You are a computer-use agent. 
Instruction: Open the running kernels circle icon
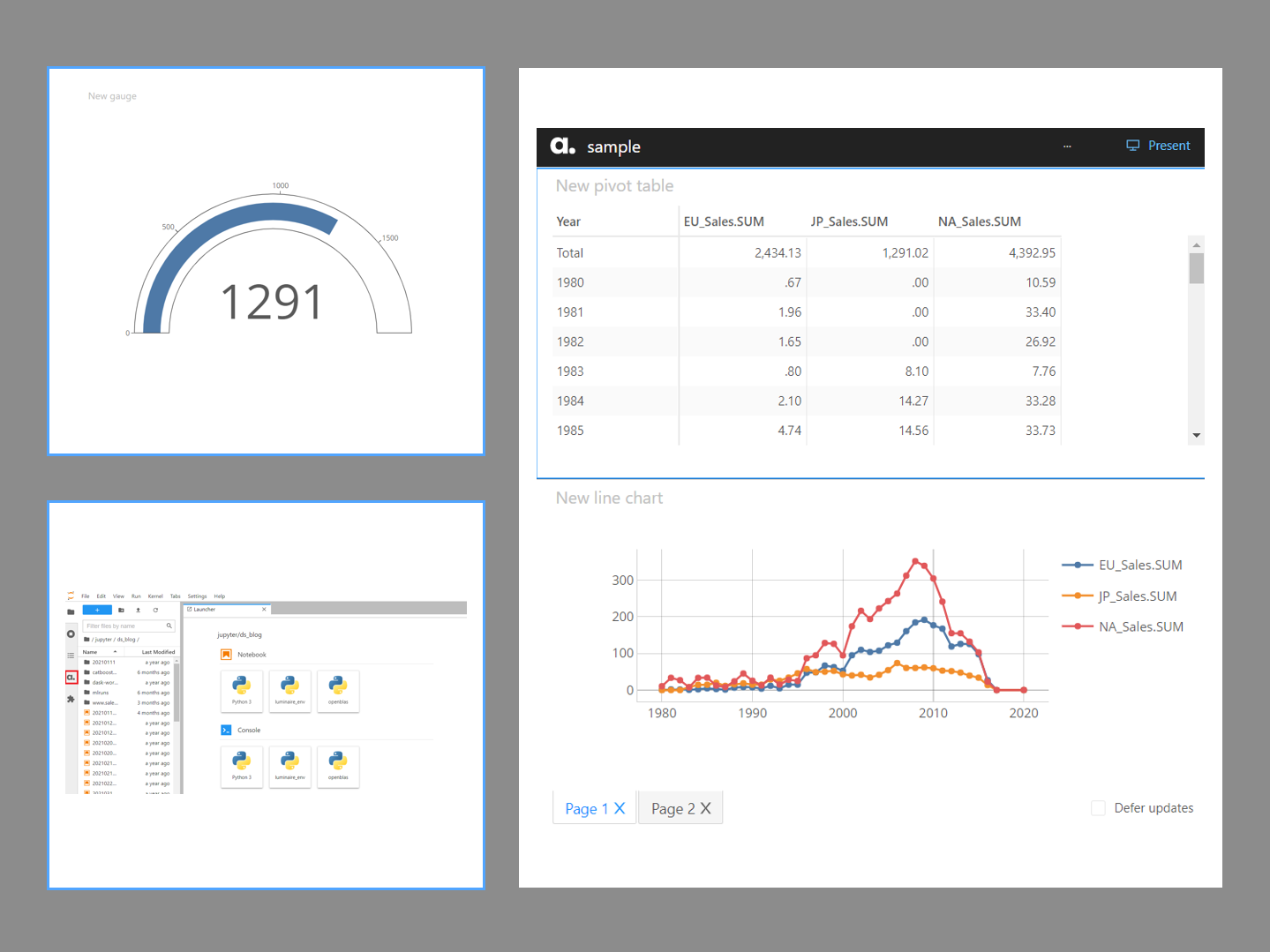pos(71,633)
